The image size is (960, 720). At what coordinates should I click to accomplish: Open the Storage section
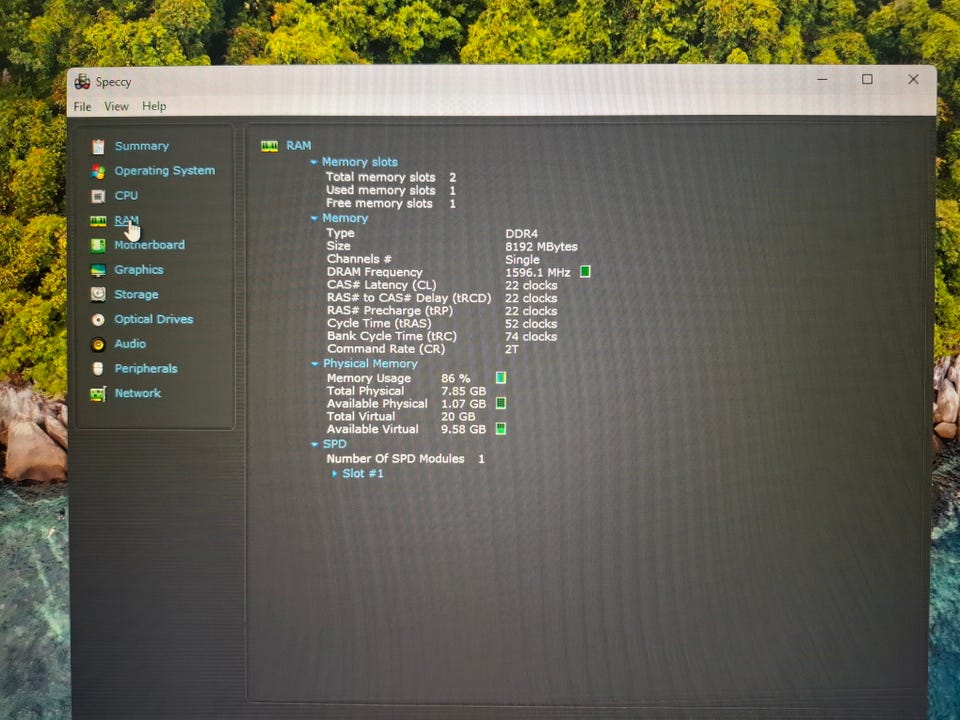pyautogui.click(x=137, y=294)
